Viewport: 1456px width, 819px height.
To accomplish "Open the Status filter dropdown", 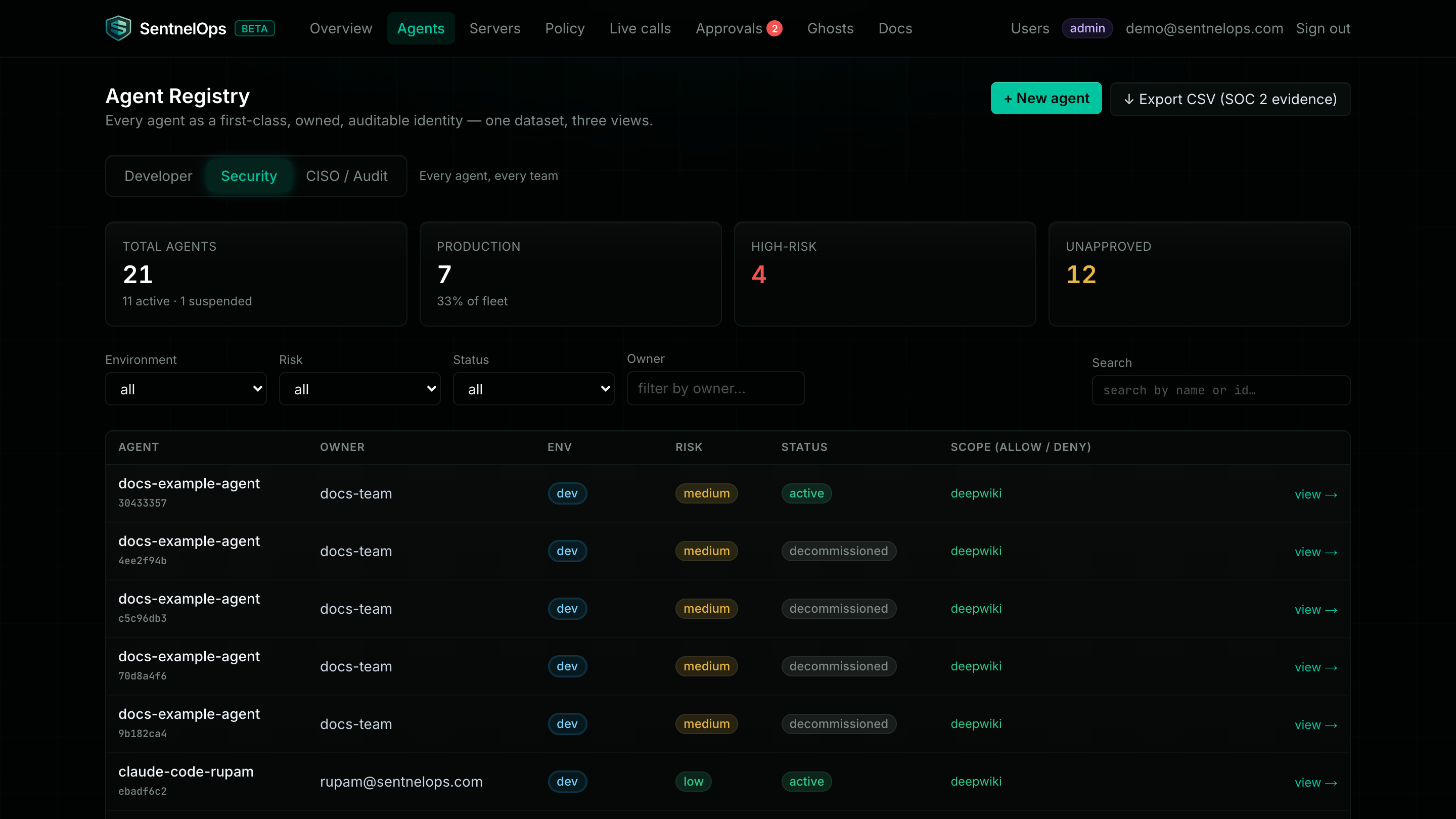I will click(533, 389).
